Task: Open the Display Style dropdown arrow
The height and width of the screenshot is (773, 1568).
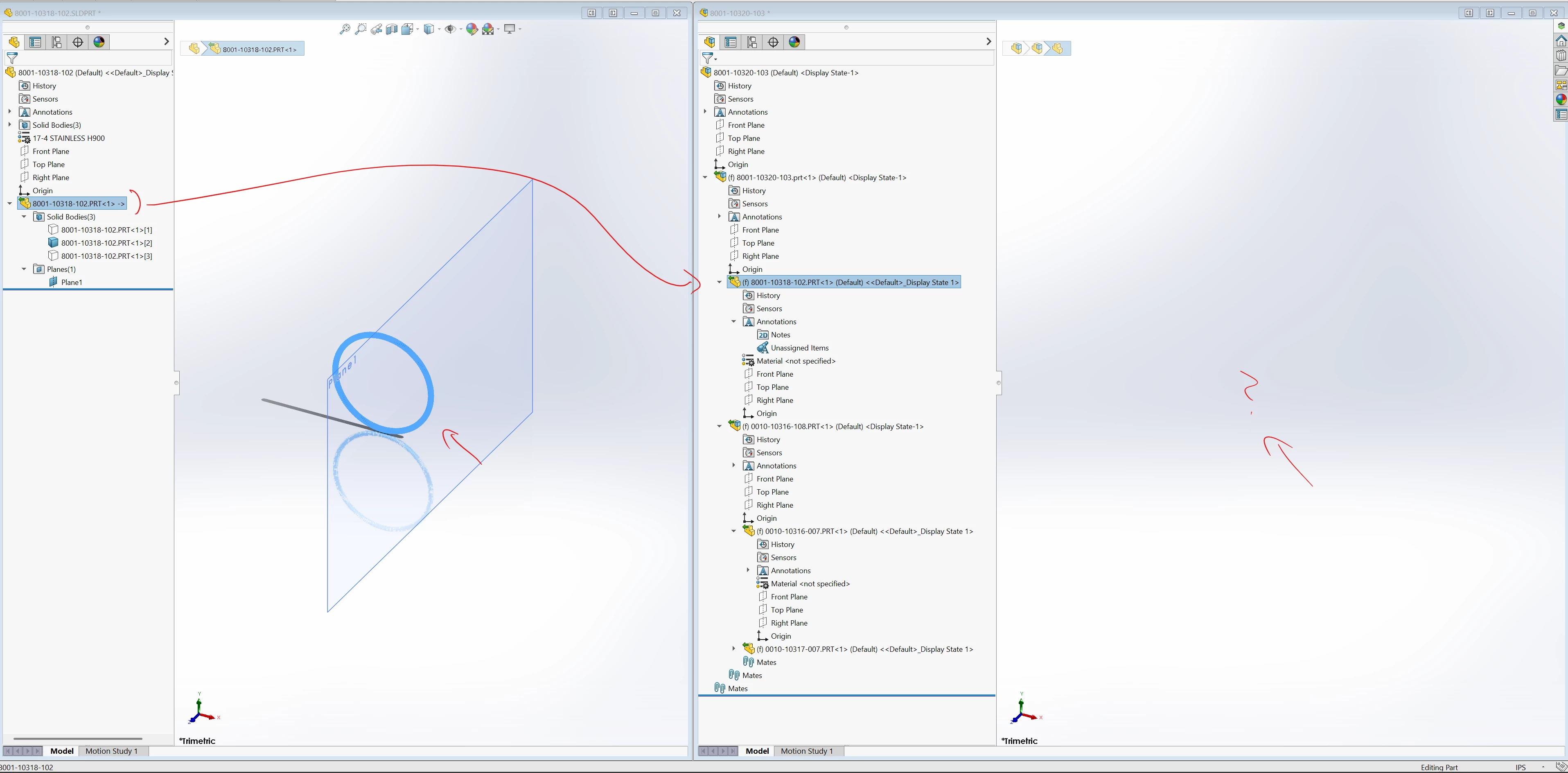Action: coord(439,29)
